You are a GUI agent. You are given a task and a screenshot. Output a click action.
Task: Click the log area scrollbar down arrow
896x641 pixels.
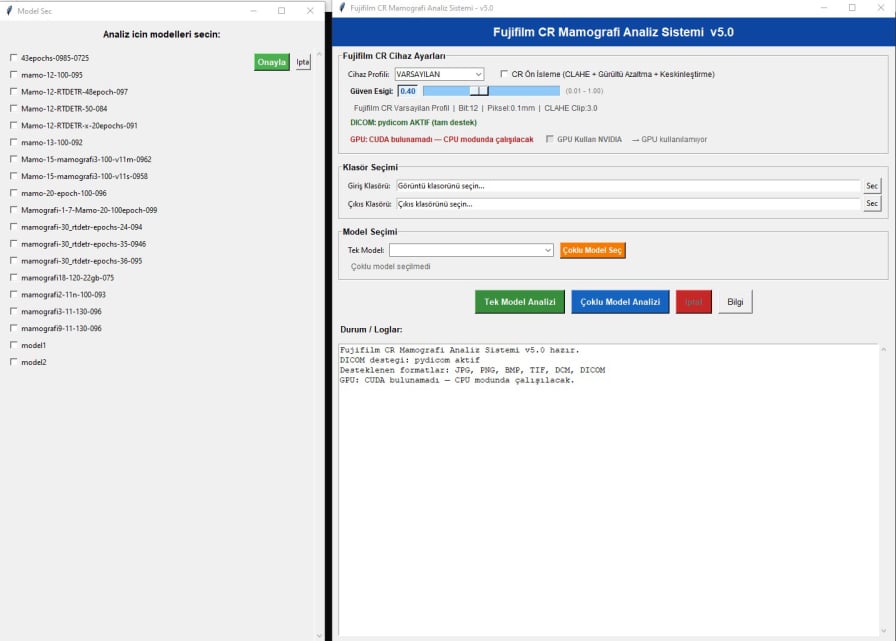click(x=884, y=631)
